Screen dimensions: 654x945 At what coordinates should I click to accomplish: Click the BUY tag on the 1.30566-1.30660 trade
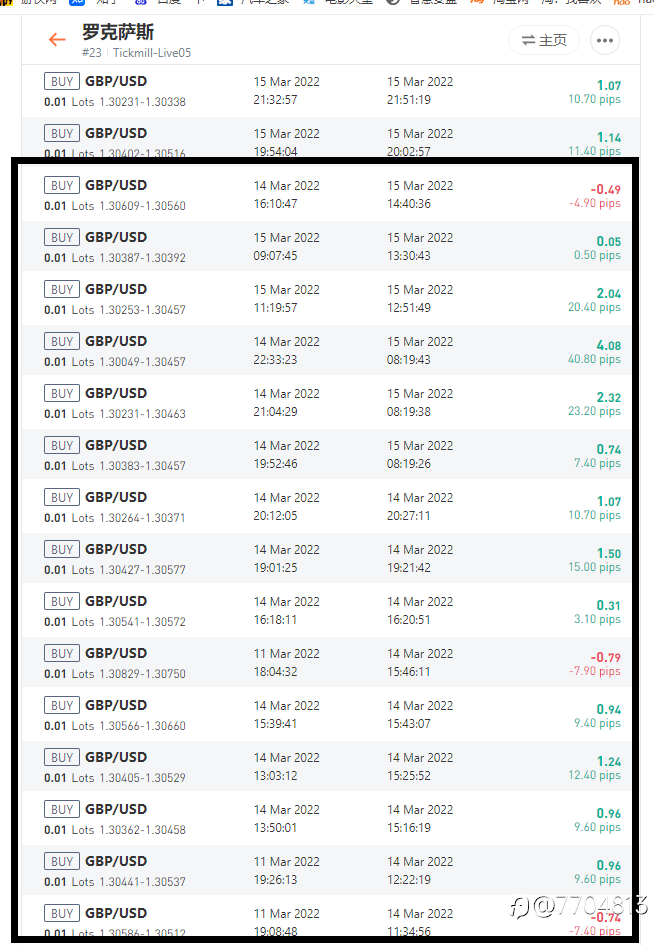61,706
